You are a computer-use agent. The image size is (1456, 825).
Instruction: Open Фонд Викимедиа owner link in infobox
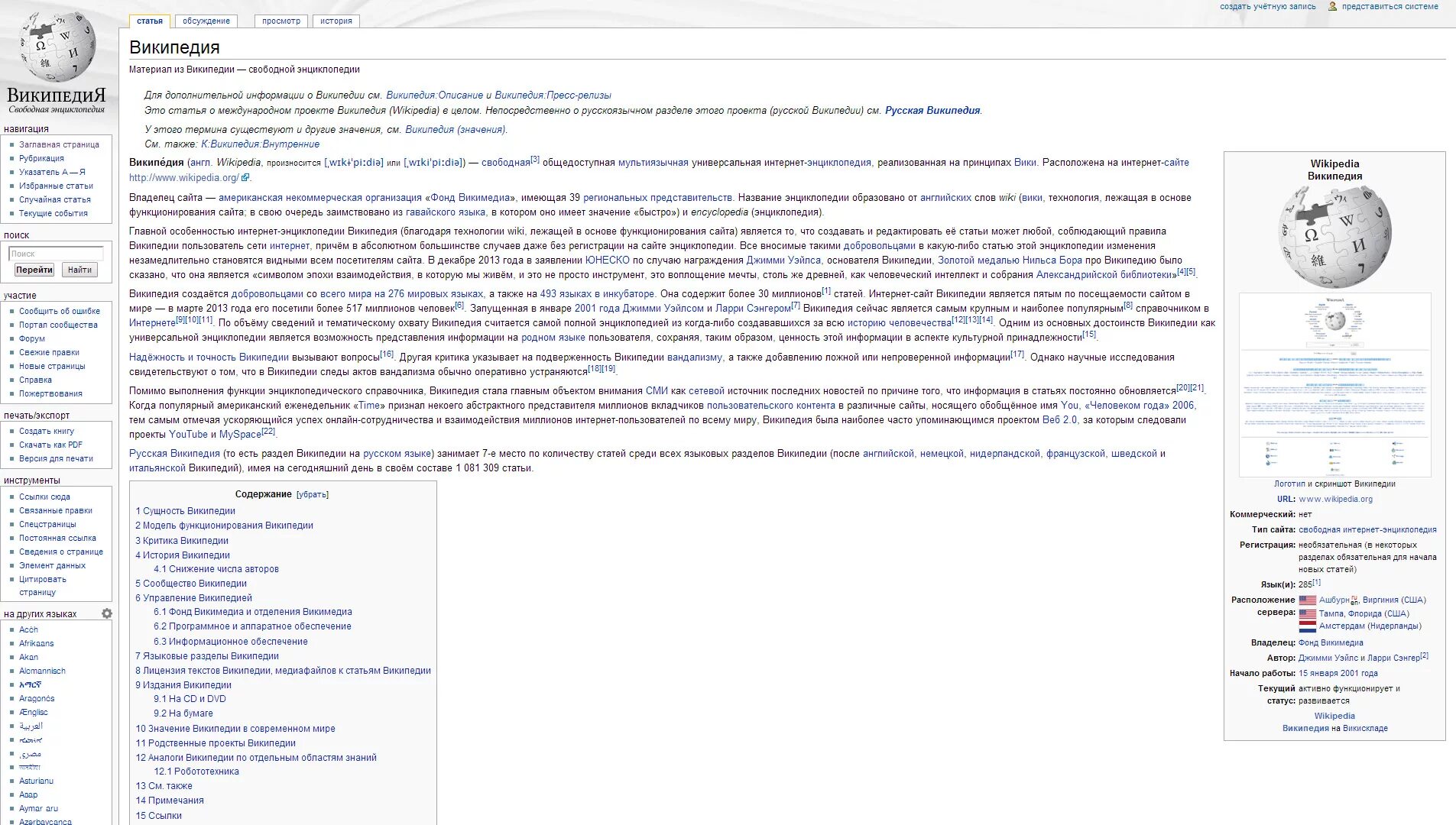[1331, 643]
